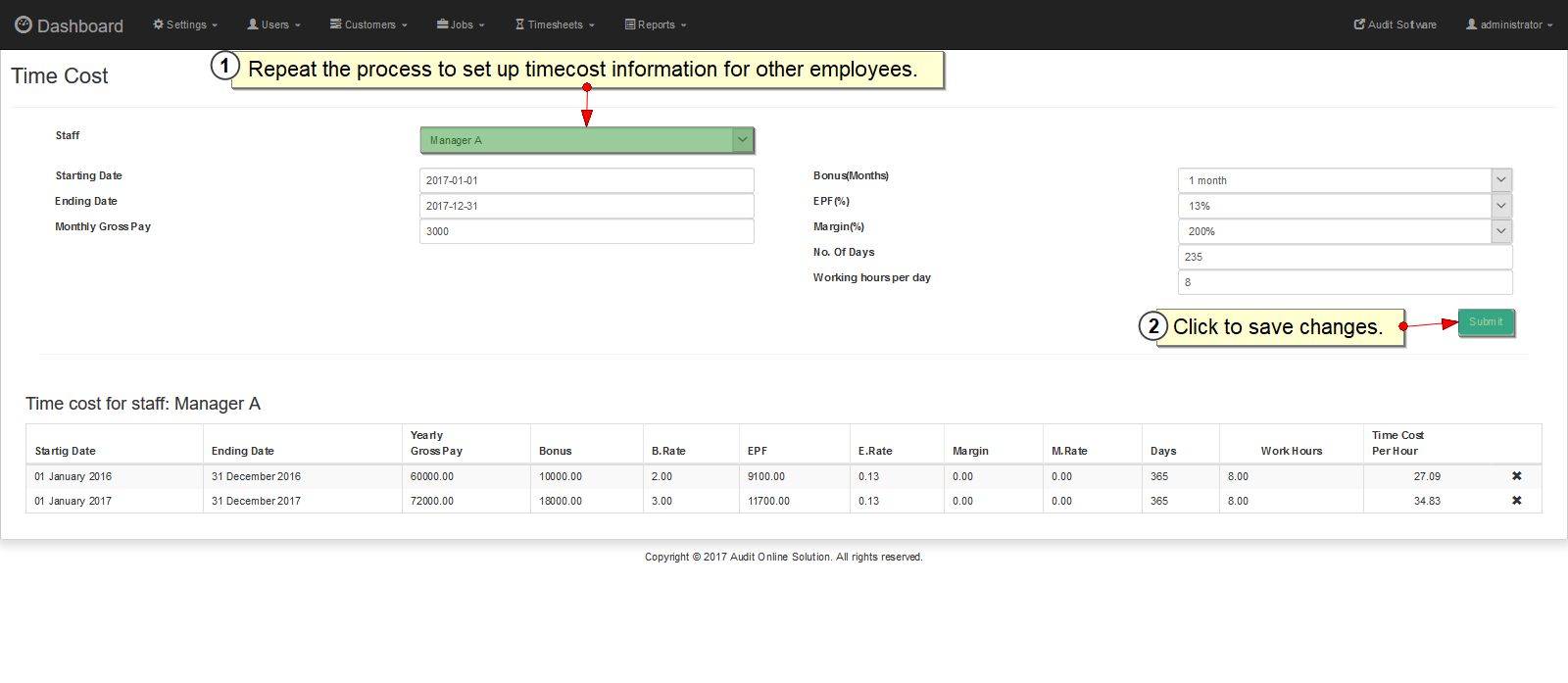1568x683 pixels.
Task: Focus the Starting Date field
Action: click(x=586, y=180)
